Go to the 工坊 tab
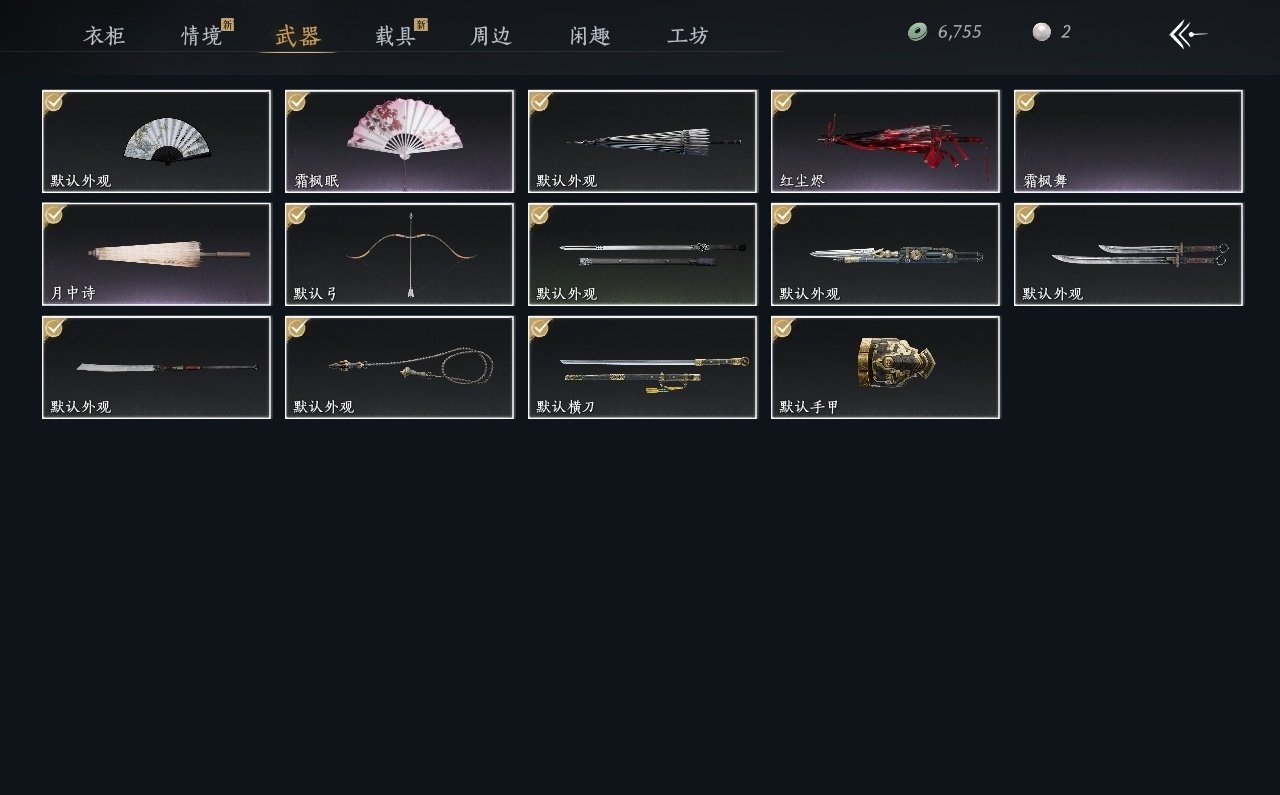This screenshot has height=795, width=1280. point(688,36)
